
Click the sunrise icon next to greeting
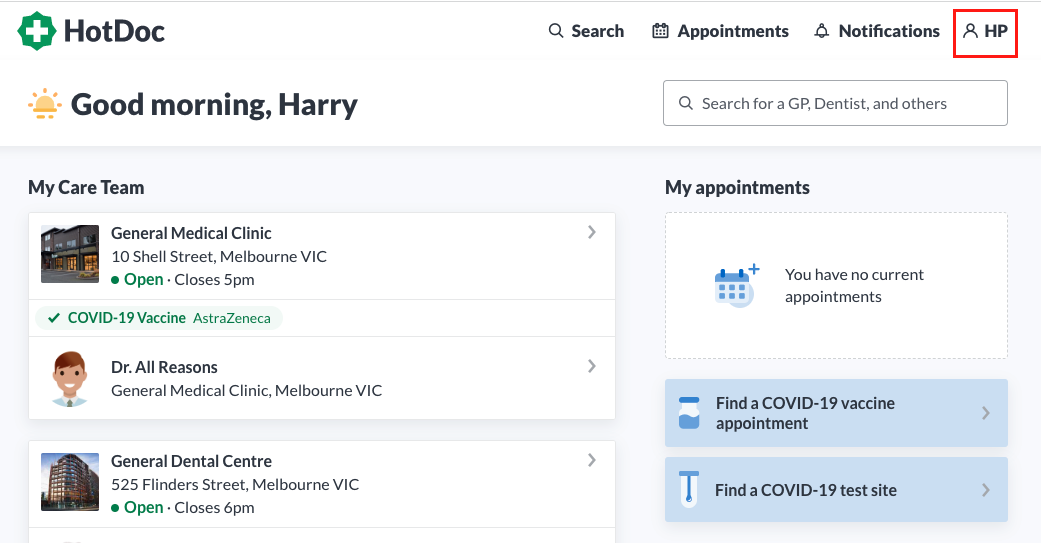point(44,104)
